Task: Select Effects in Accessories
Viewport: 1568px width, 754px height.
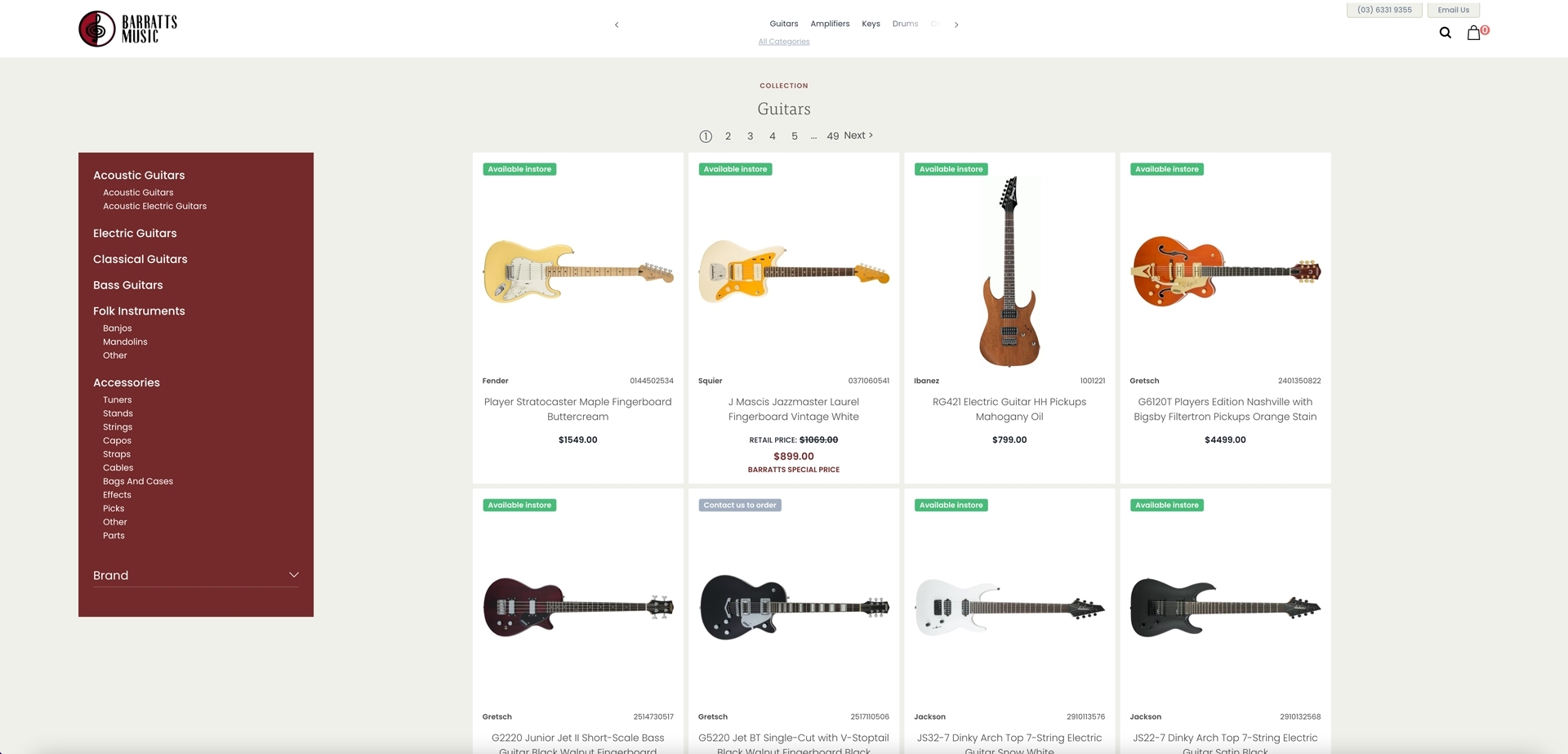Action: click(117, 495)
